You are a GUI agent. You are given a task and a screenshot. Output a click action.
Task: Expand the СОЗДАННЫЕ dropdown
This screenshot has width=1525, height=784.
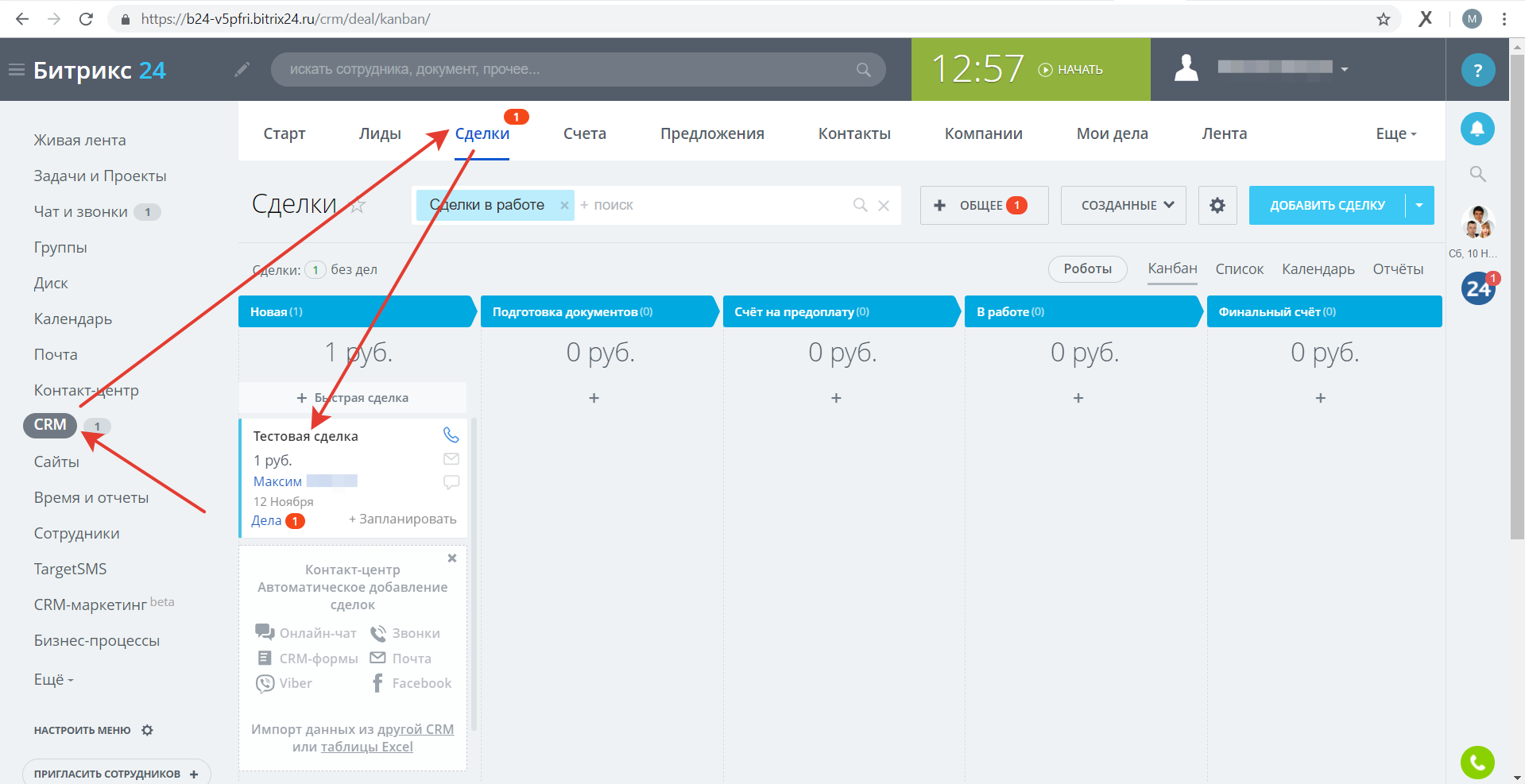1124,205
